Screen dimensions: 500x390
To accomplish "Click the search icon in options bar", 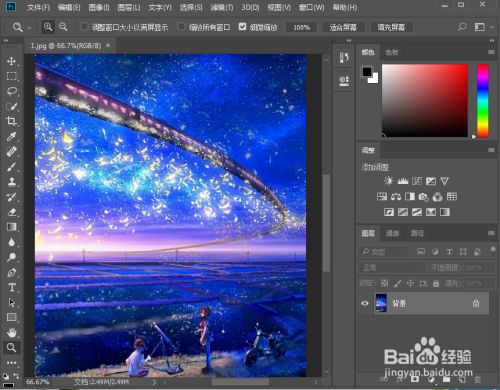I will (462, 27).
